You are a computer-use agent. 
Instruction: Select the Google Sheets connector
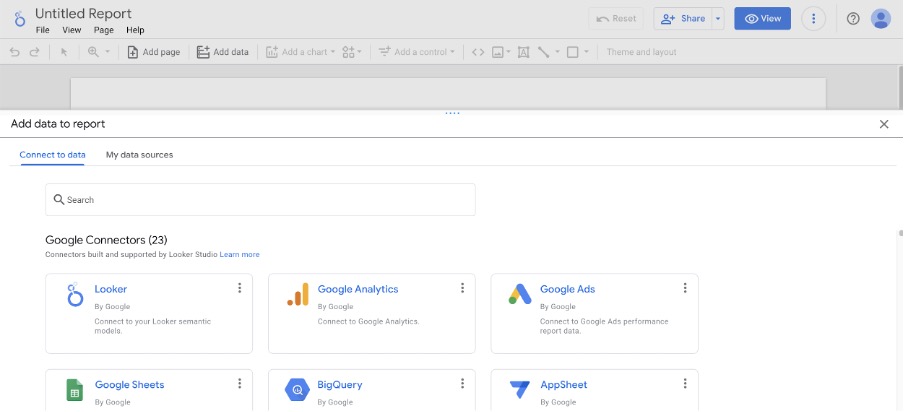click(149, 390)
